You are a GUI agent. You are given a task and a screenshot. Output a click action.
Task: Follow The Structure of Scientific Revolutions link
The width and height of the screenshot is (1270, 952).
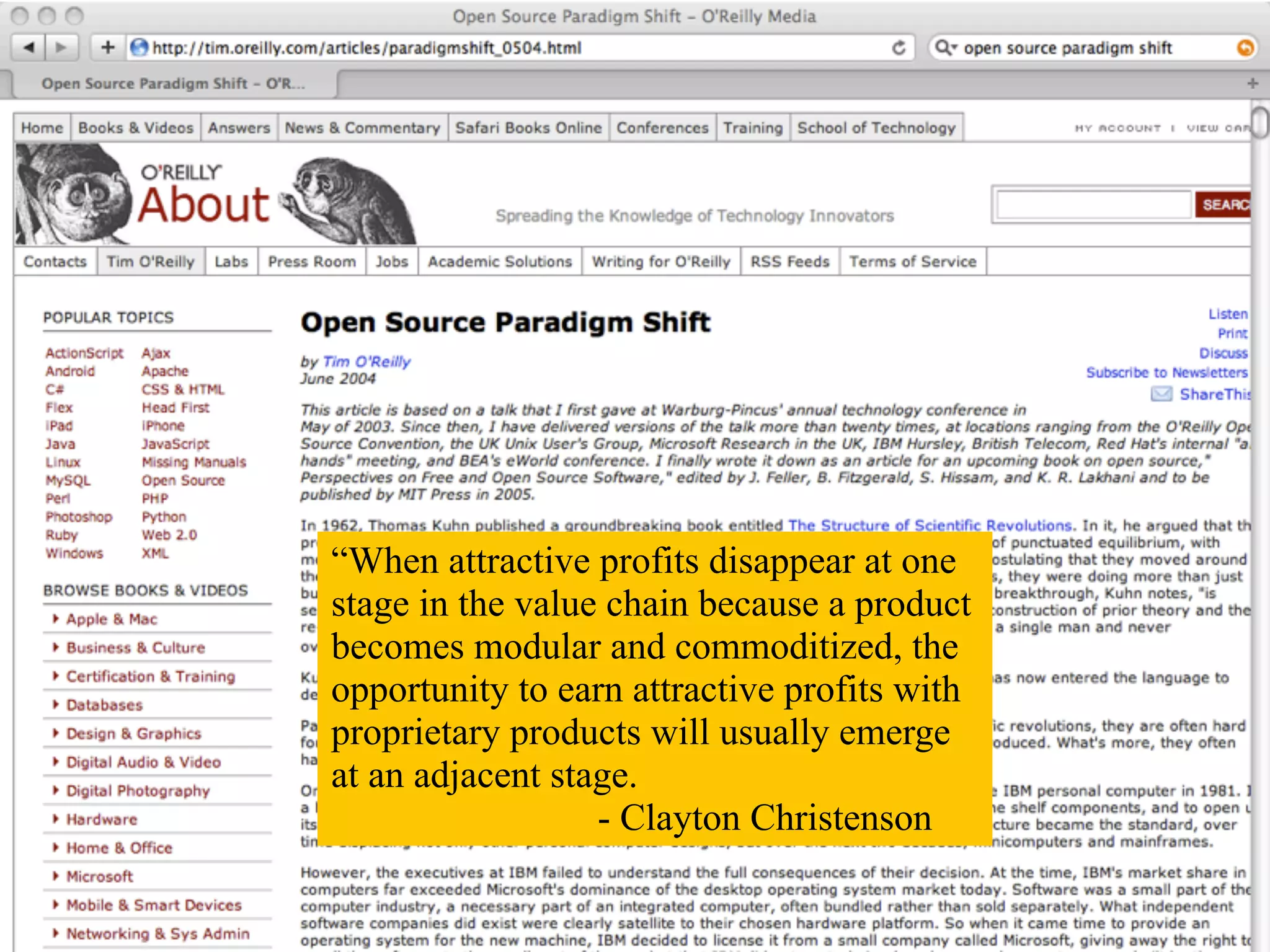[x=929, y=525]
